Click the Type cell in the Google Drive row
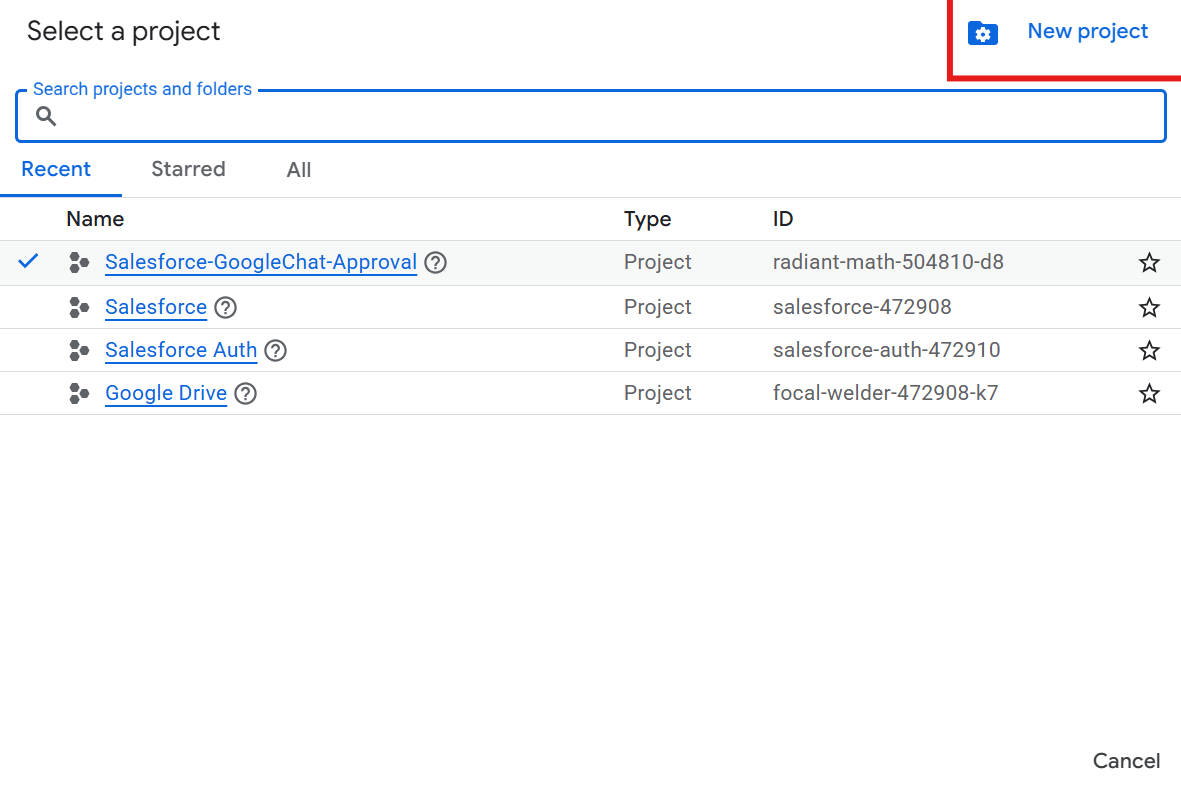This screenshot has width=1181, height=794. coord(658,393)
